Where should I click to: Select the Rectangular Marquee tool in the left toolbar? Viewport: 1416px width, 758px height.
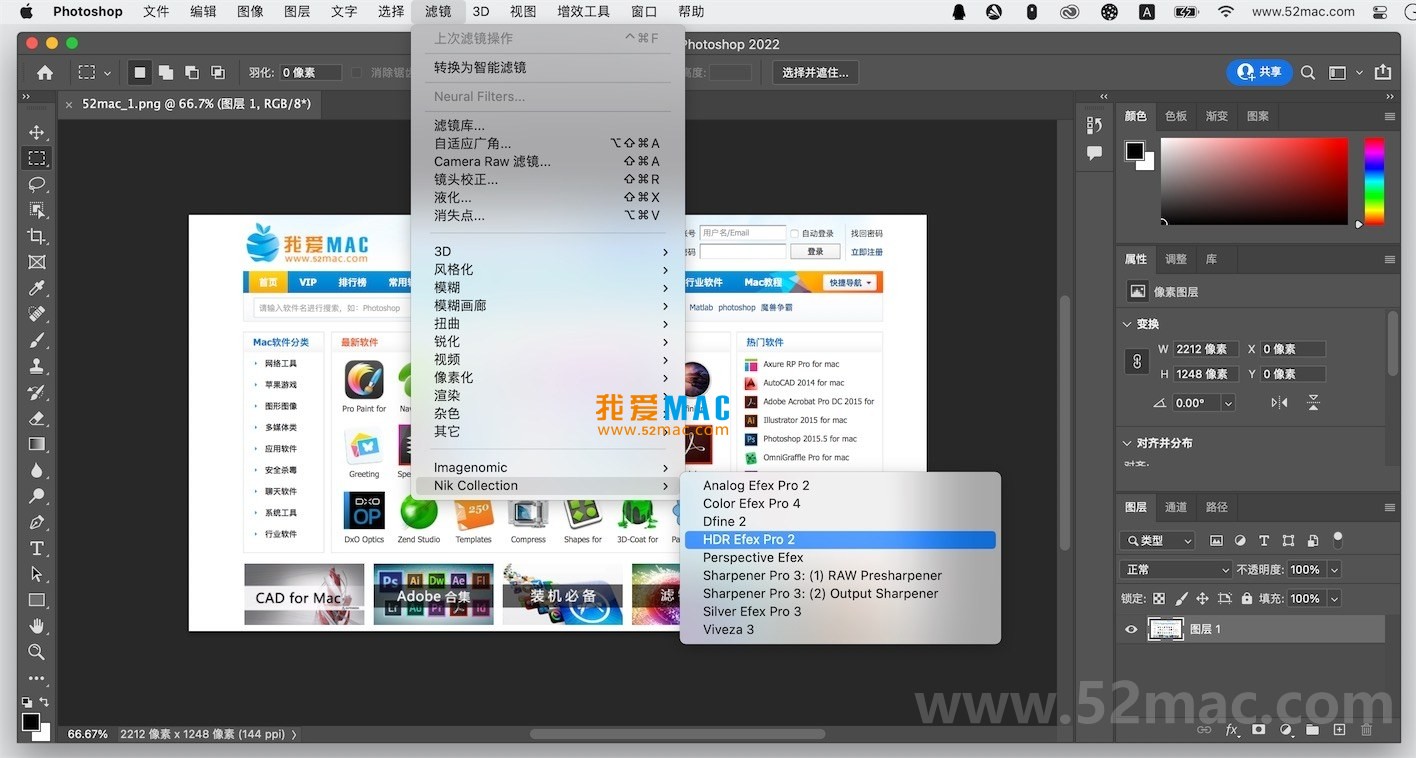[x=36, y=158]
